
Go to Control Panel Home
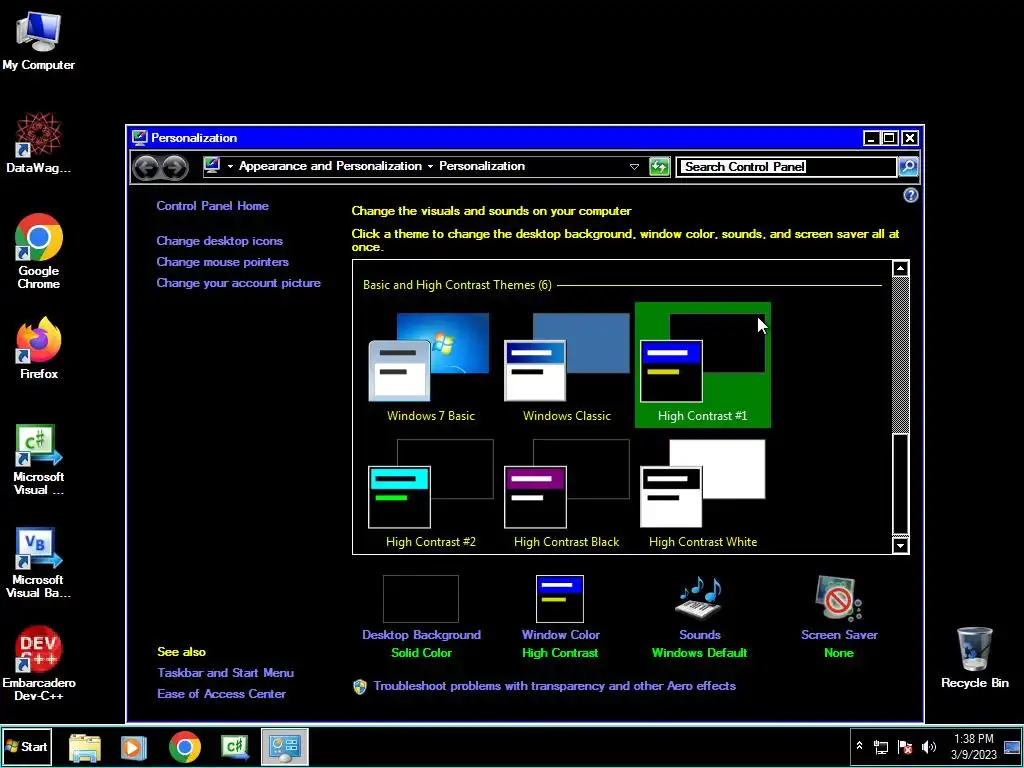[212, 206]
